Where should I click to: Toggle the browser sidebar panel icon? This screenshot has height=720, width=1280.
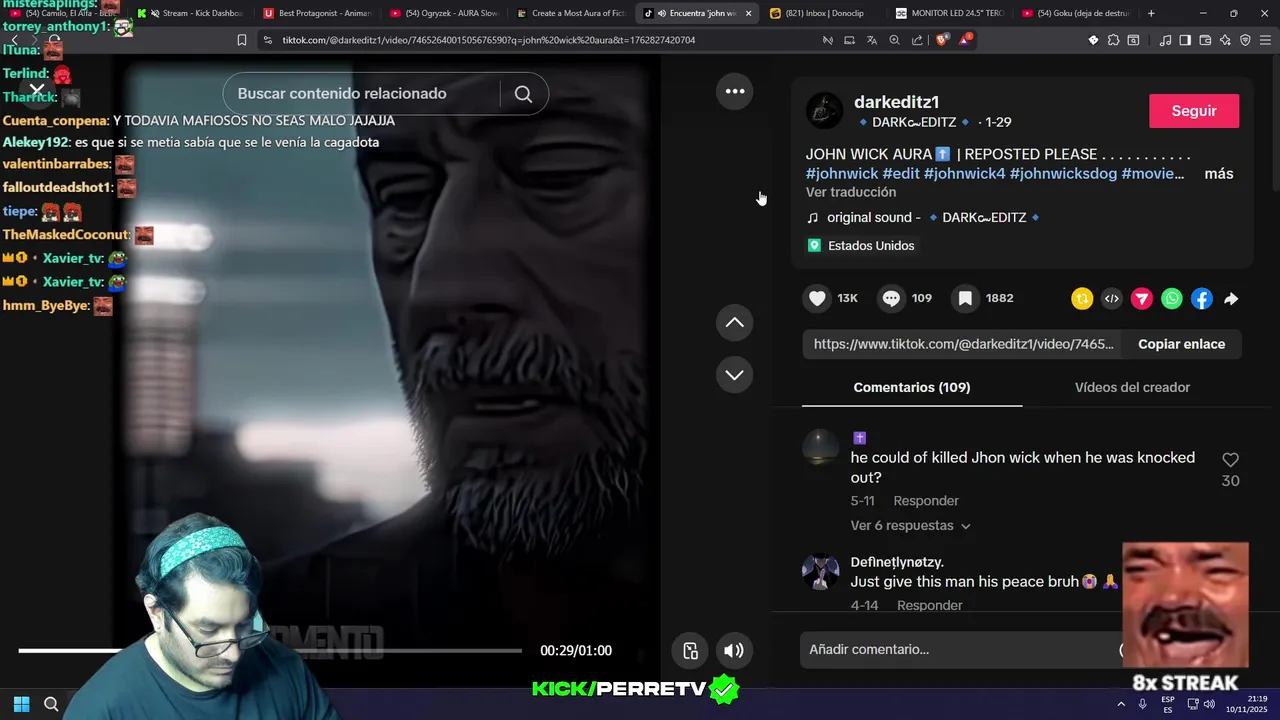1185,40
